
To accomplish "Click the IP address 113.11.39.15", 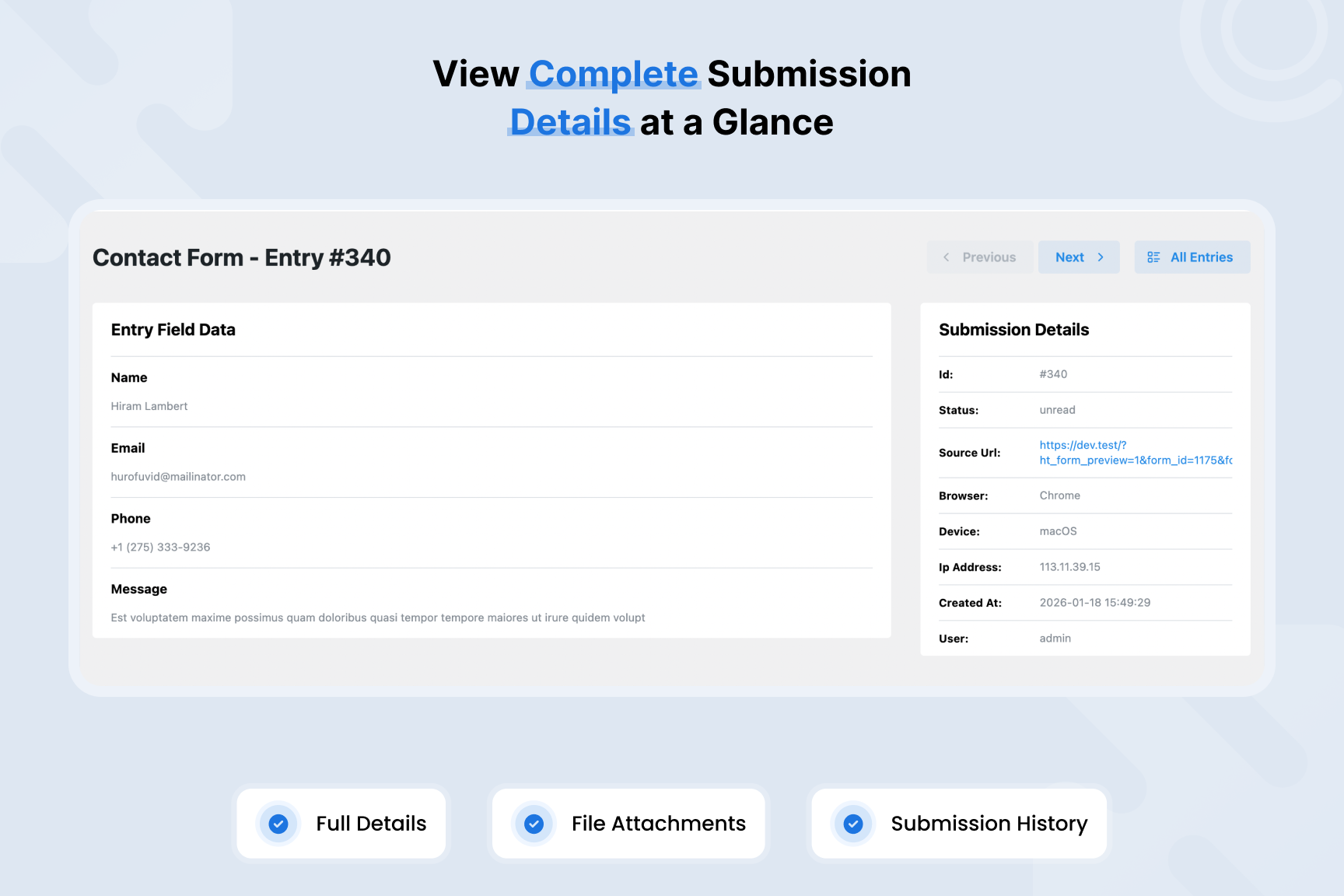I will click(1069, 567).
